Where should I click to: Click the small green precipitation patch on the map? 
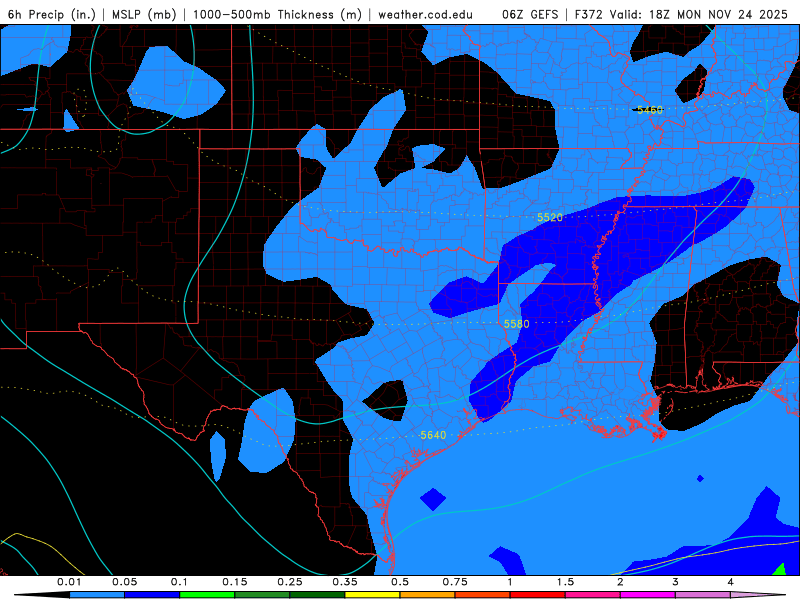(780, 569)
